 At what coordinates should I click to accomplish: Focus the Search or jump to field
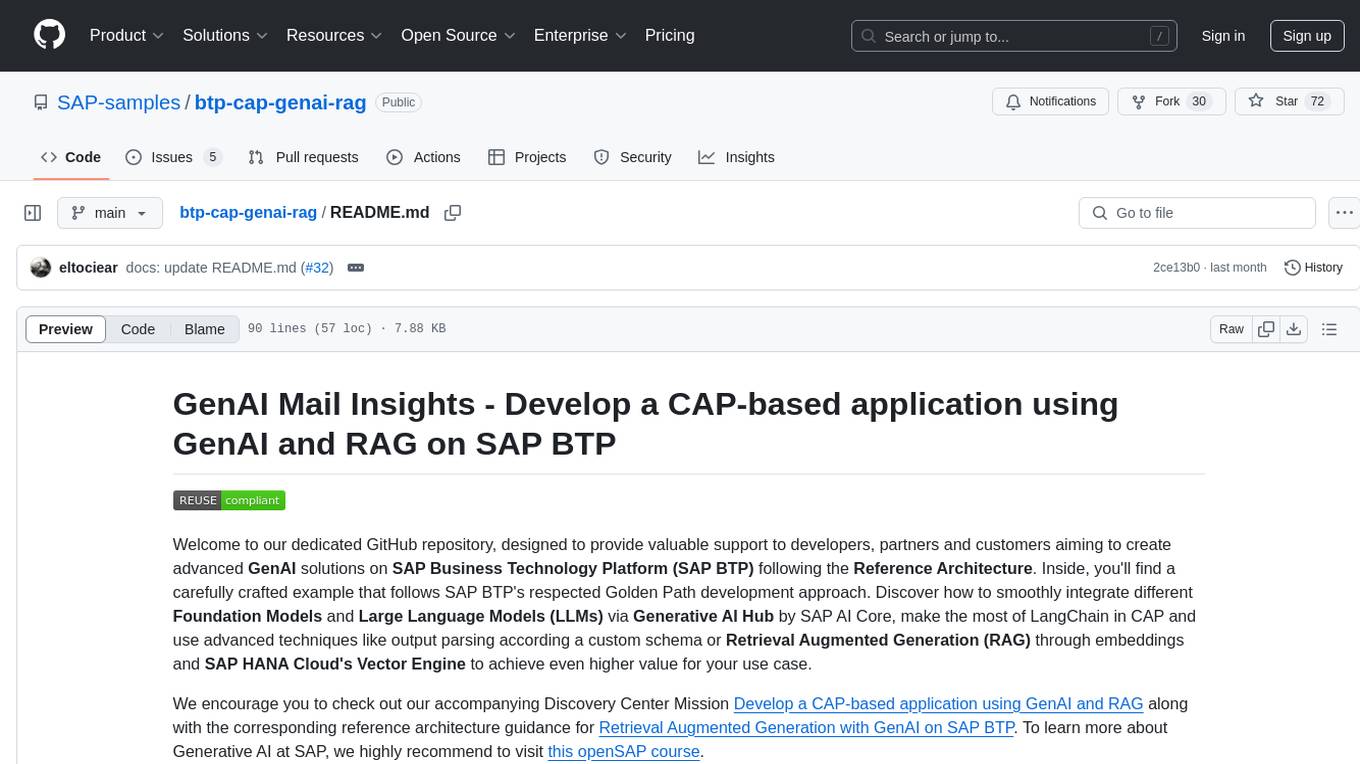pos(1016,36)
